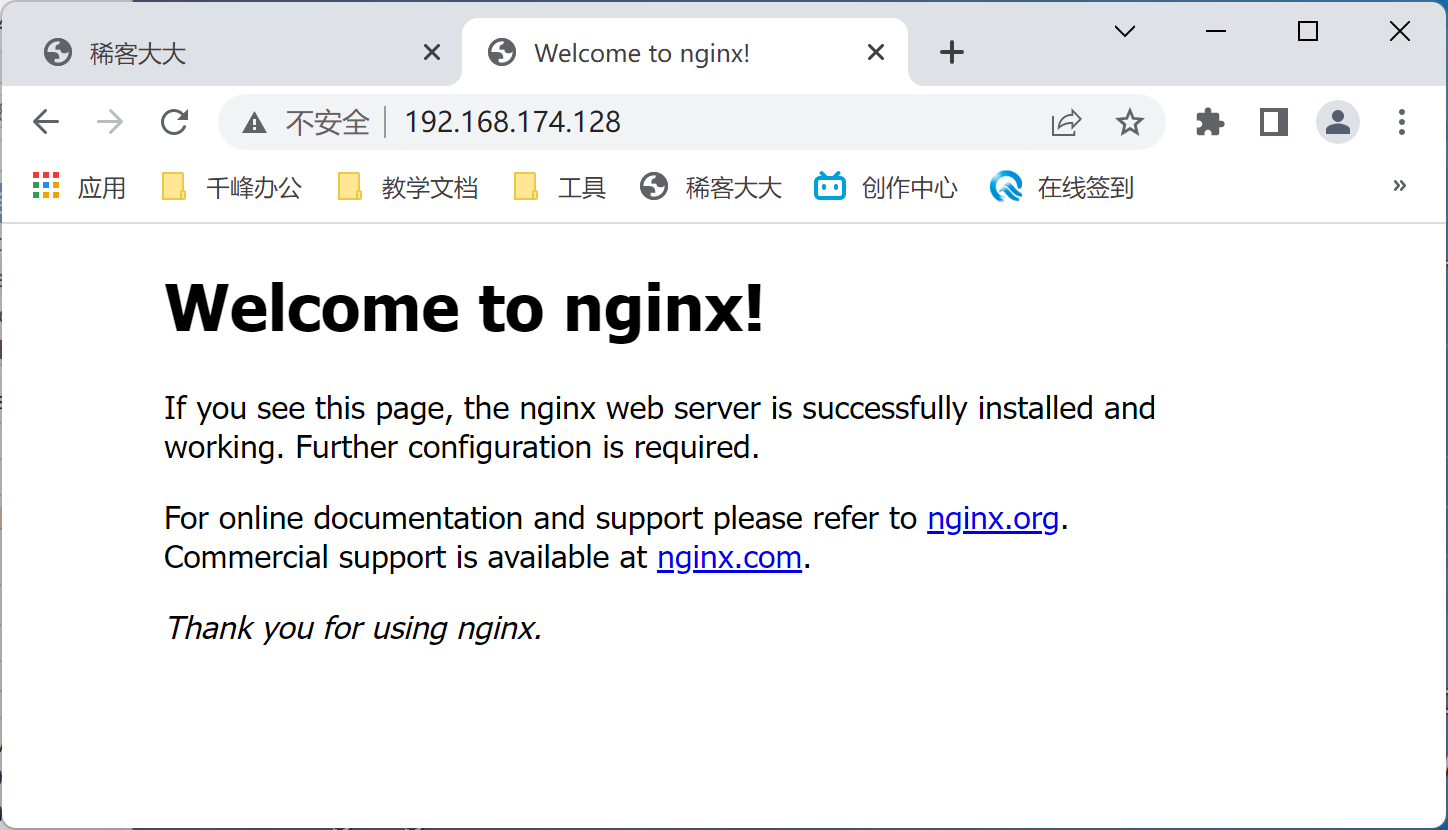Click the 在线签到 bookmark icon
The height and width of the screenshot is (830, 1448).
click(1006, 186)
